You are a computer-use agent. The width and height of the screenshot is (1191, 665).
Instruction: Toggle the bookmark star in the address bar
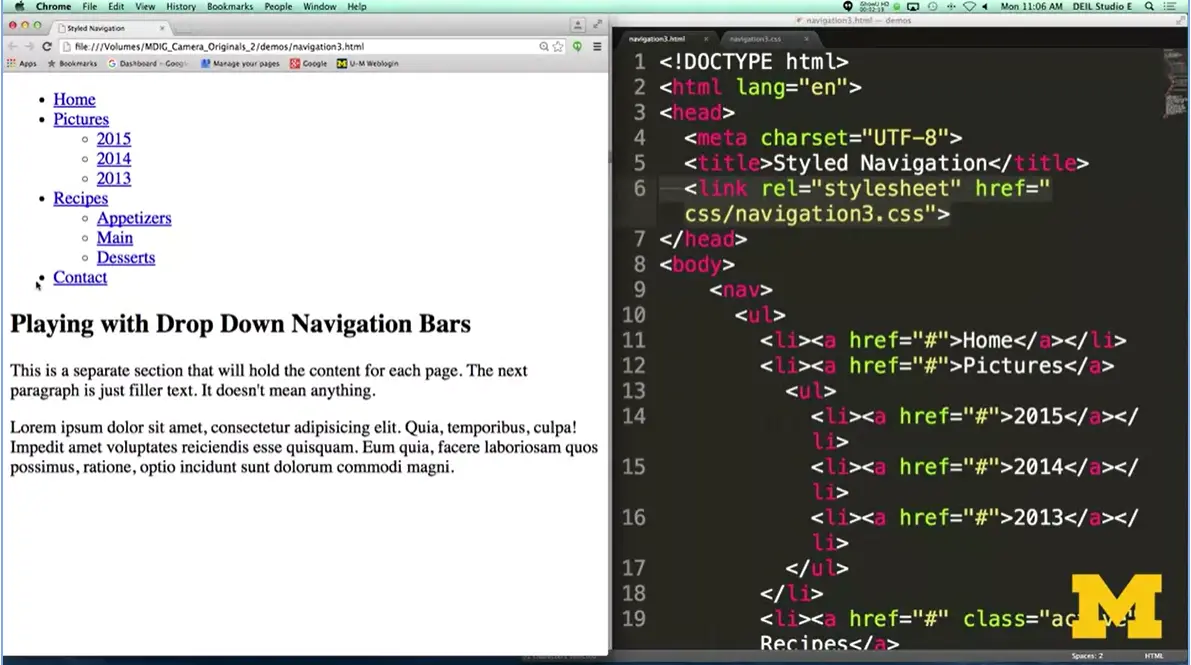(558, 46)
